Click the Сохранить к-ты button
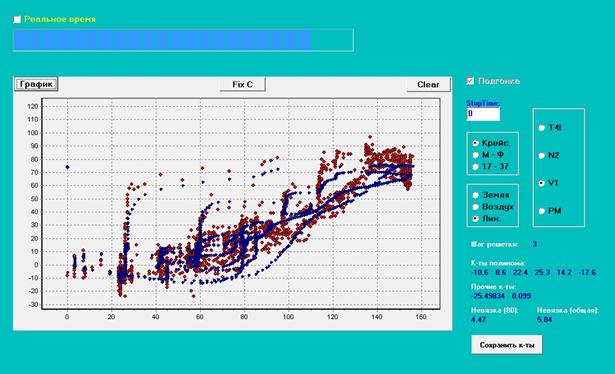Image resolution: width=615 pixels, height=374 pixels. point(507,345)
